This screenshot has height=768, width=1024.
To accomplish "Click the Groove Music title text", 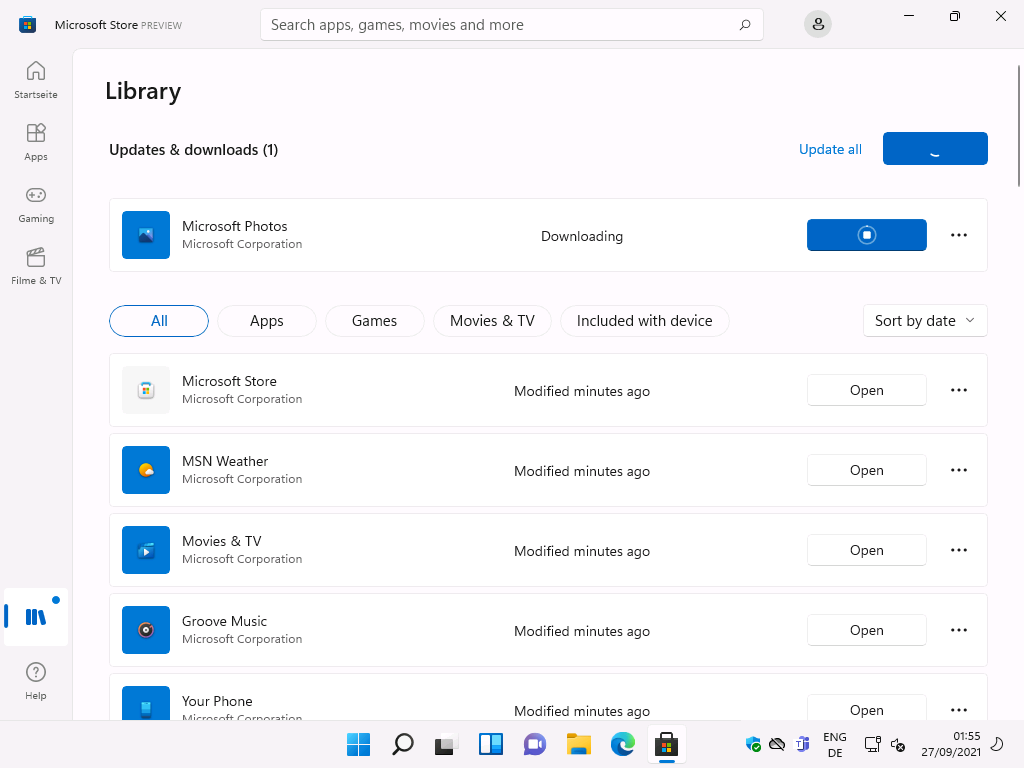I will [x=224, y=621].
